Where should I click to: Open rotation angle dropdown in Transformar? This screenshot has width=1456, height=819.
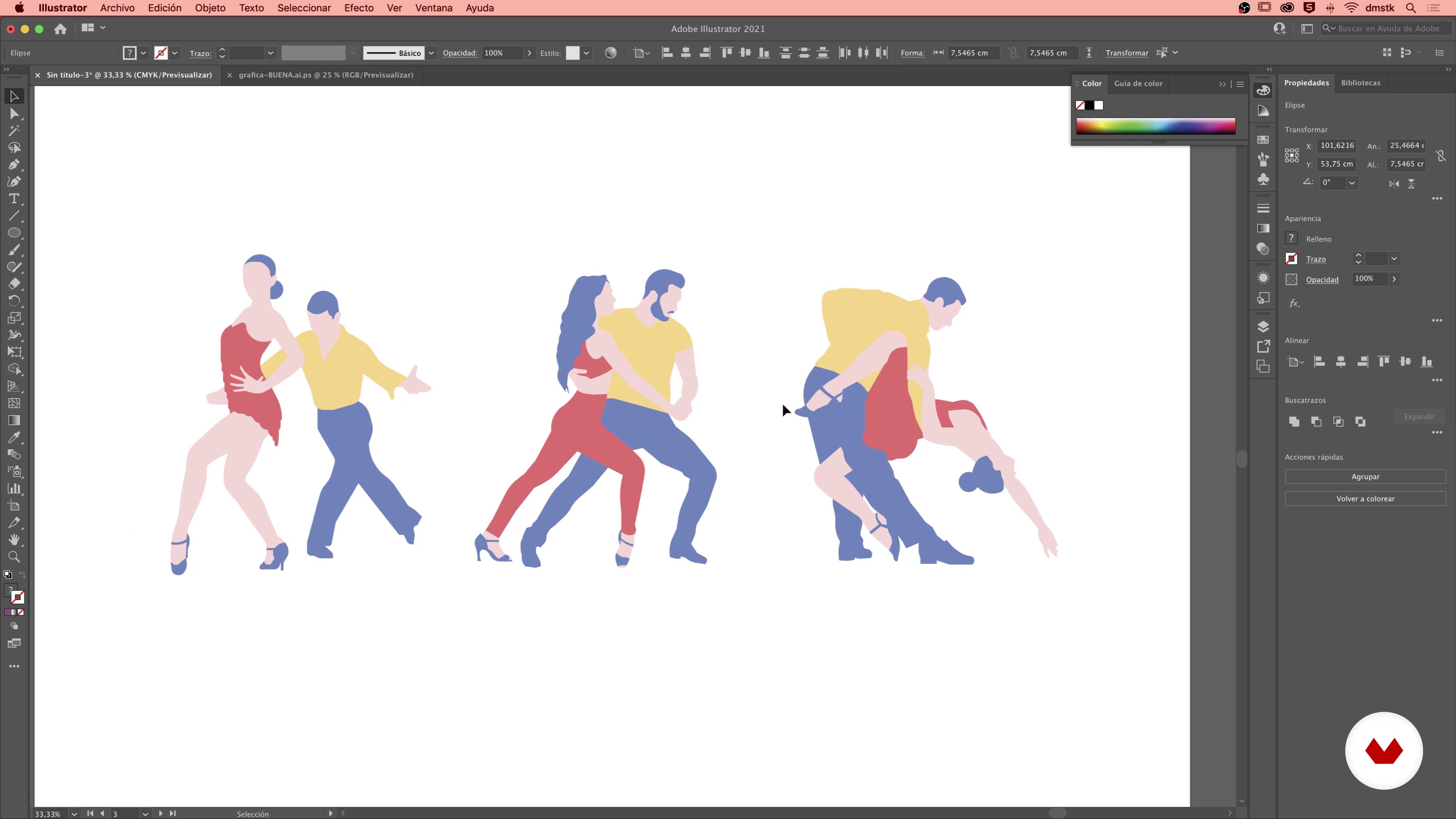point(1351,182)
